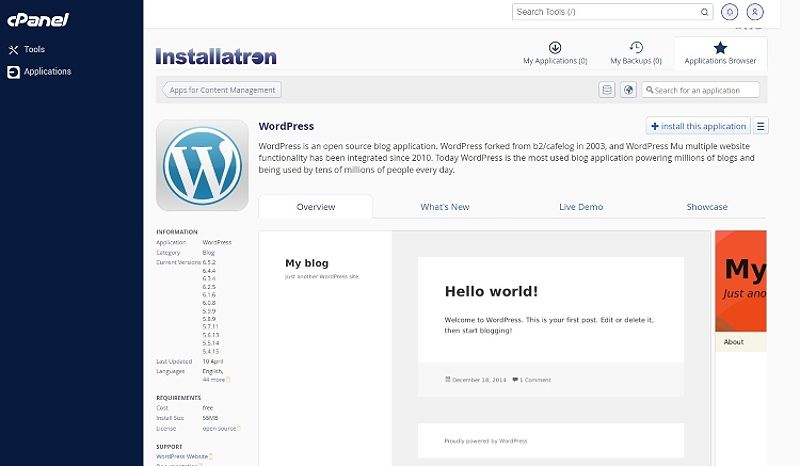Click the globe icon beside application search
The height and width of the screenshot is (466, 800).
coord(628,90)
